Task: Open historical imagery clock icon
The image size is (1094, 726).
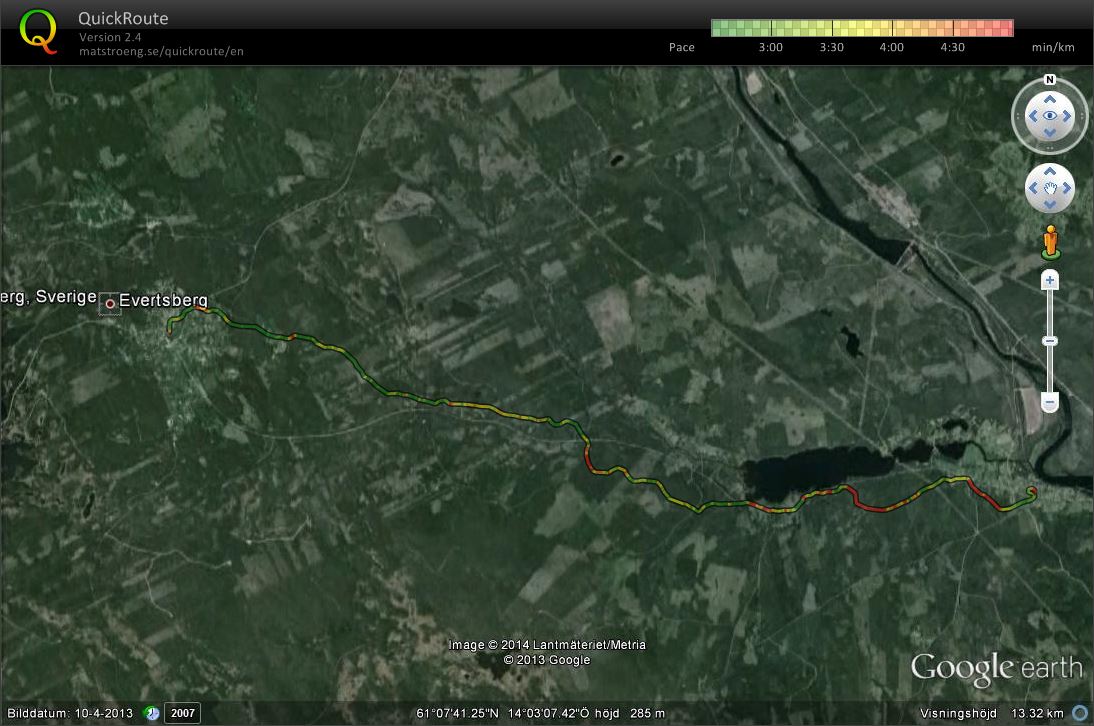Action: pos(151,713)
